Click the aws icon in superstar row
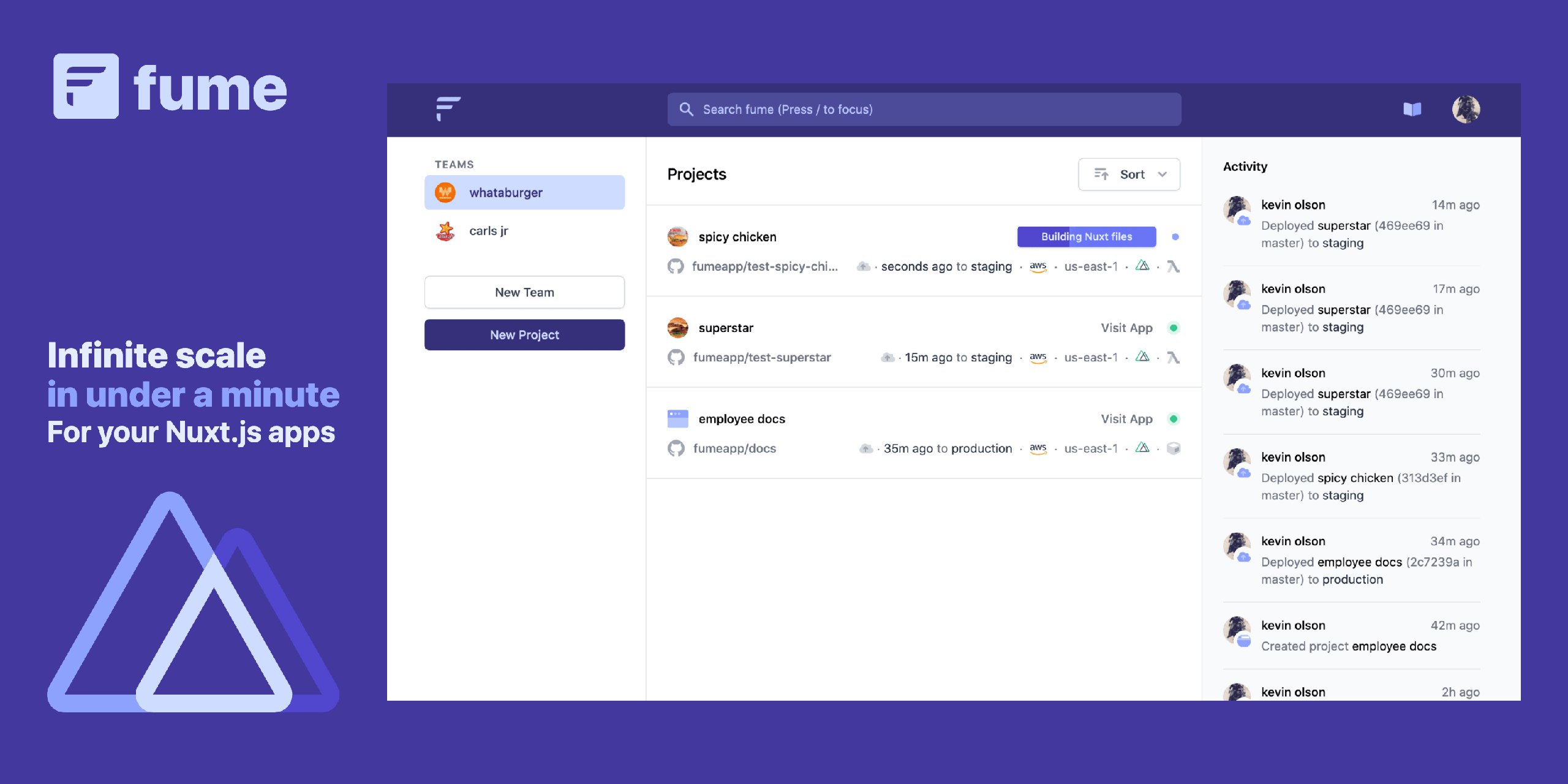Image resolution: width=1568 pixels, height=784 pixels. tap(1038, 357)
